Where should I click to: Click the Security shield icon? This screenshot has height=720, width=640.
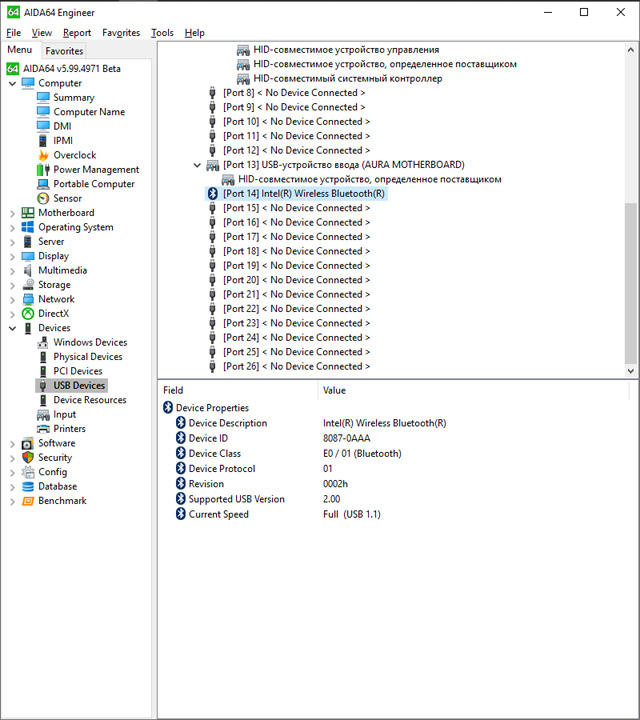click(x=28, y=457)
